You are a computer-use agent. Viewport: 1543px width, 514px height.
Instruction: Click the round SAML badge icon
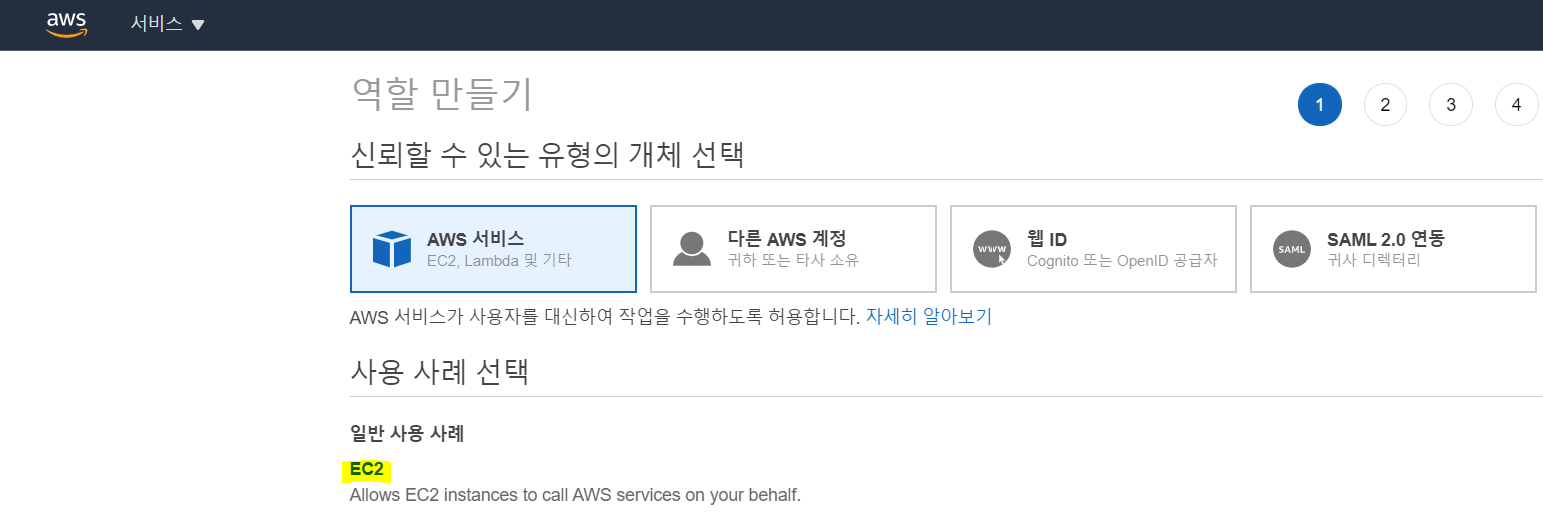click(1292, 249)
